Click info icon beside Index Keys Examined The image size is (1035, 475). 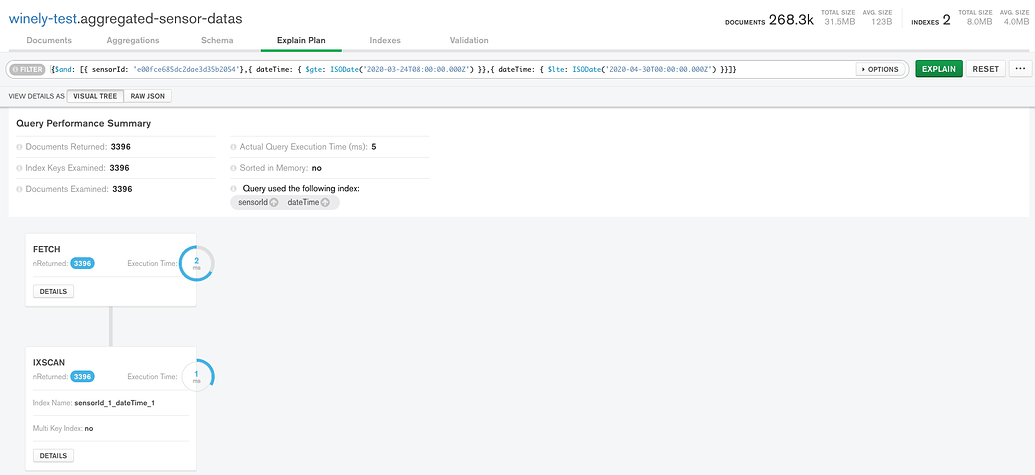[x=20, y=168]
